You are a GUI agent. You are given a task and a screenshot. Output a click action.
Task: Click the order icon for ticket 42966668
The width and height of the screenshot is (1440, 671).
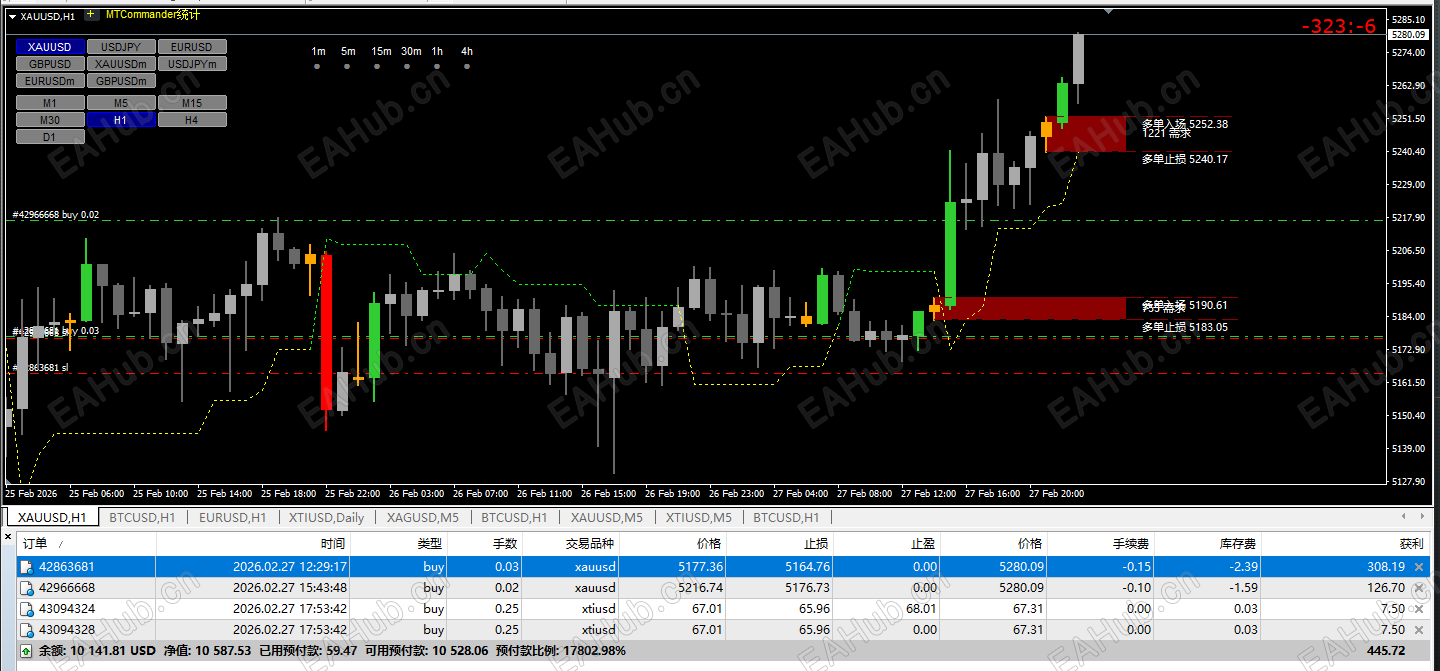pos(26,588)
